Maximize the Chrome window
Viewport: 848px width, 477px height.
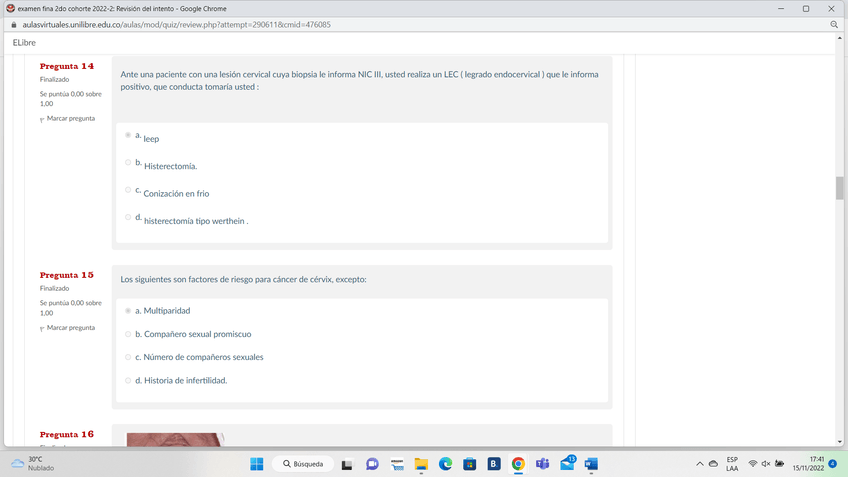tap(806, 9)
